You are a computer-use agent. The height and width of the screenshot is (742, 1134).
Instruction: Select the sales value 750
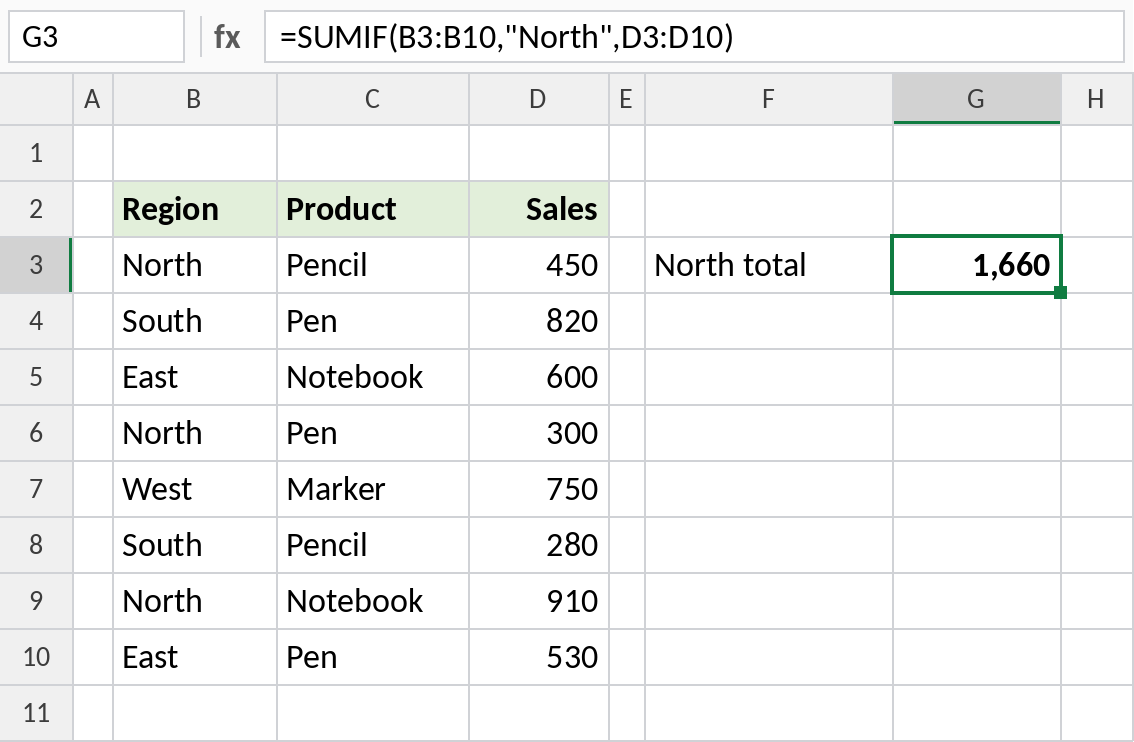[x=539, y=489]
